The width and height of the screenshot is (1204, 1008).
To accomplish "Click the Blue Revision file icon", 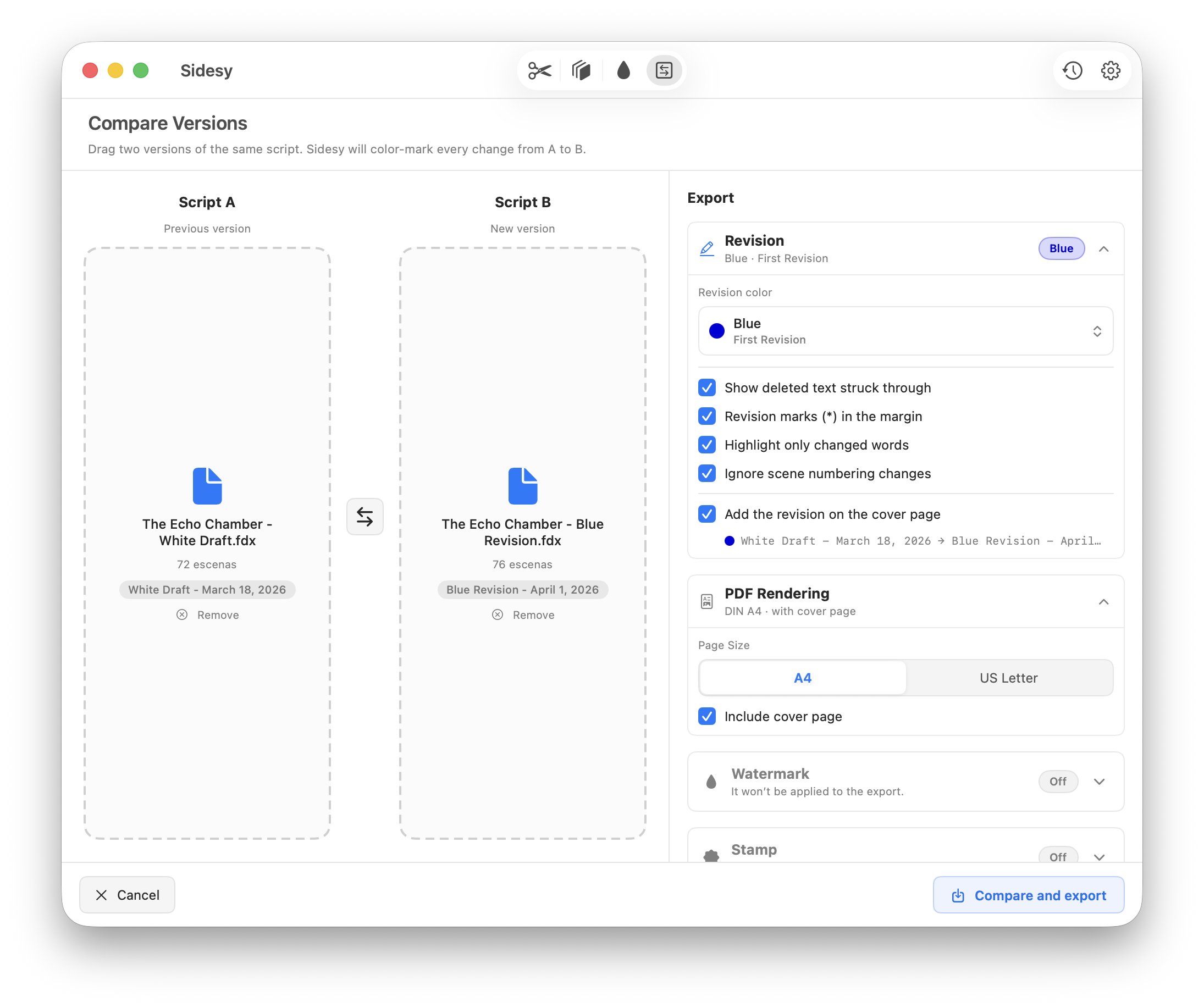I will click(522, 486).
